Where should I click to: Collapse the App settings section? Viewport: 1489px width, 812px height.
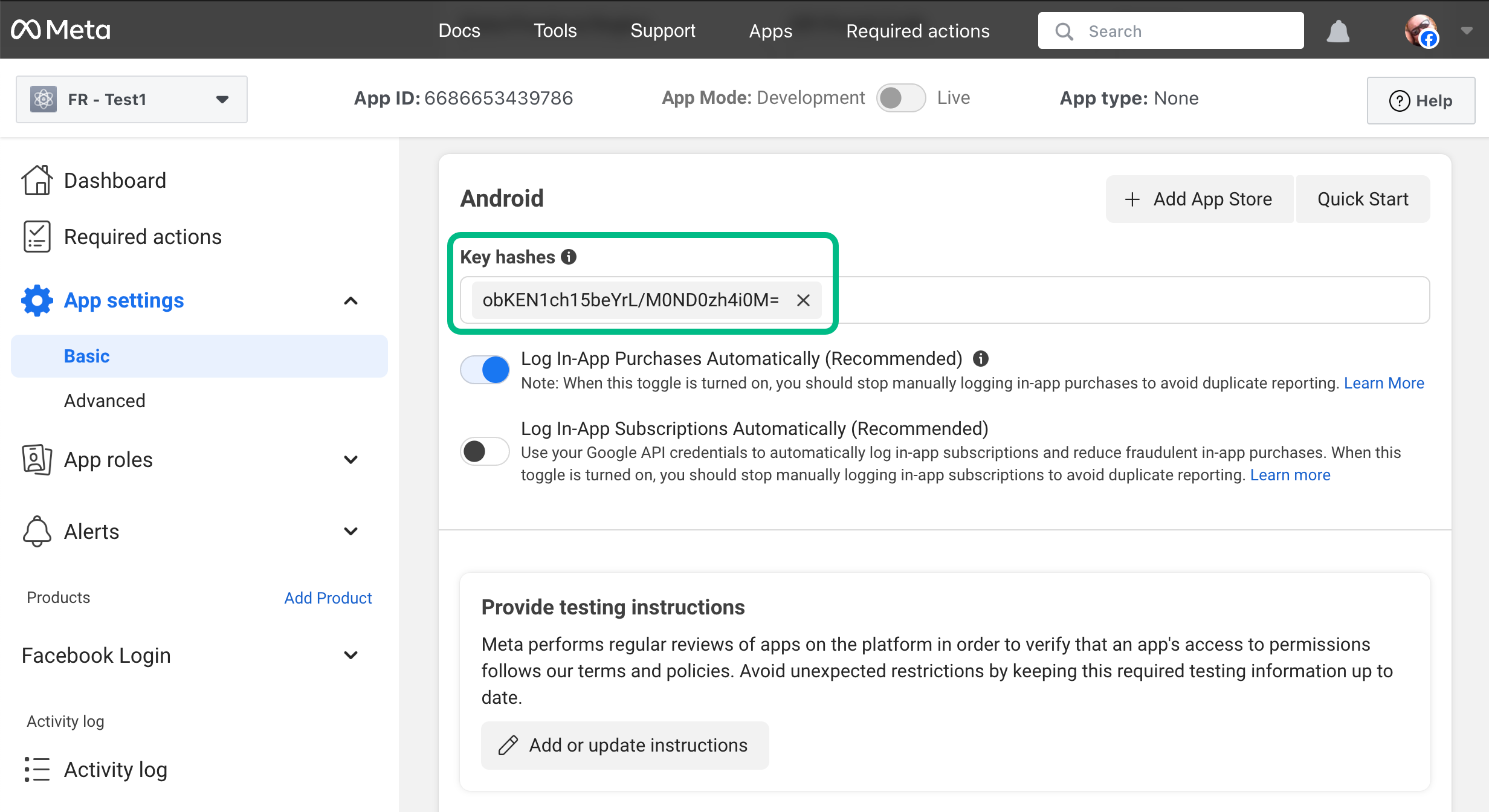click(351, 300)
